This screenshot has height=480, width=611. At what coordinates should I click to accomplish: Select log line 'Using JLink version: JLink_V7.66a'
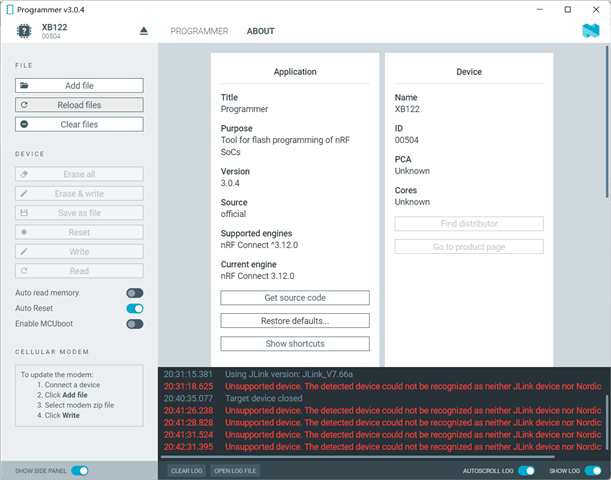289,374
